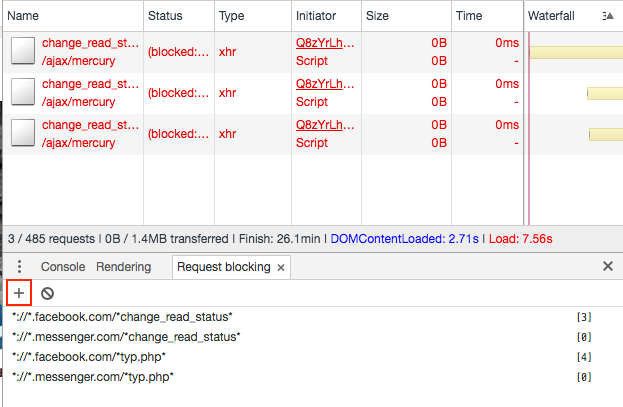
Task: Open the drawer three-dot menu
Action: click(x=19, y=267)
